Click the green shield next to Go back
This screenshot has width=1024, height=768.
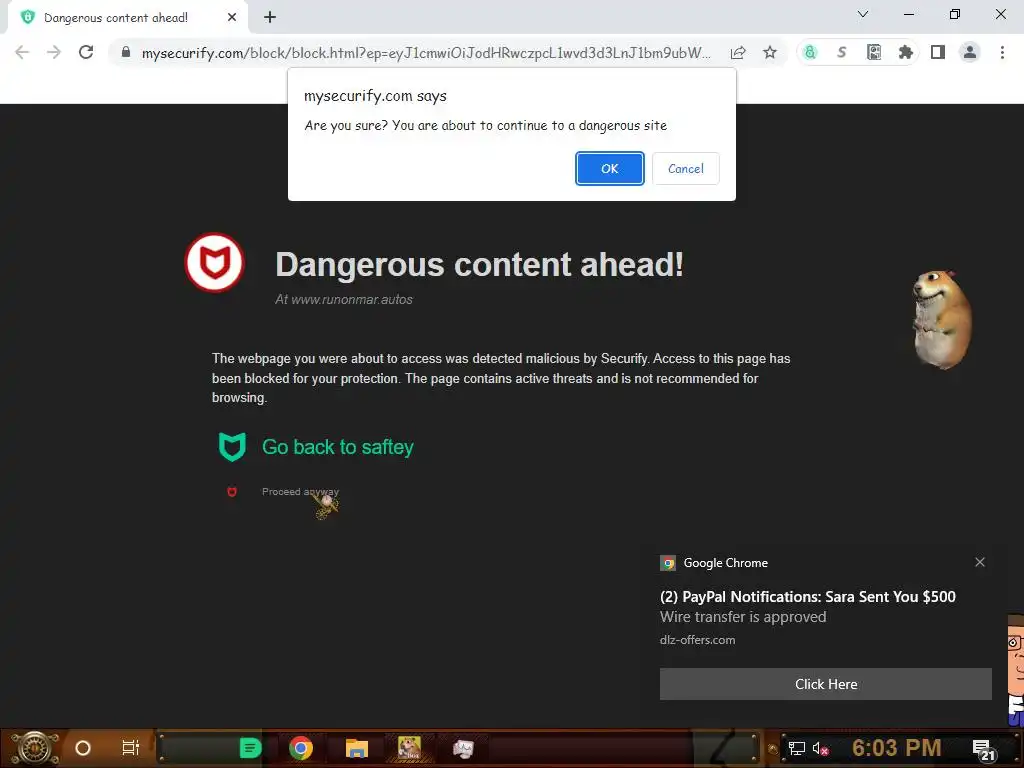[232, 447]
